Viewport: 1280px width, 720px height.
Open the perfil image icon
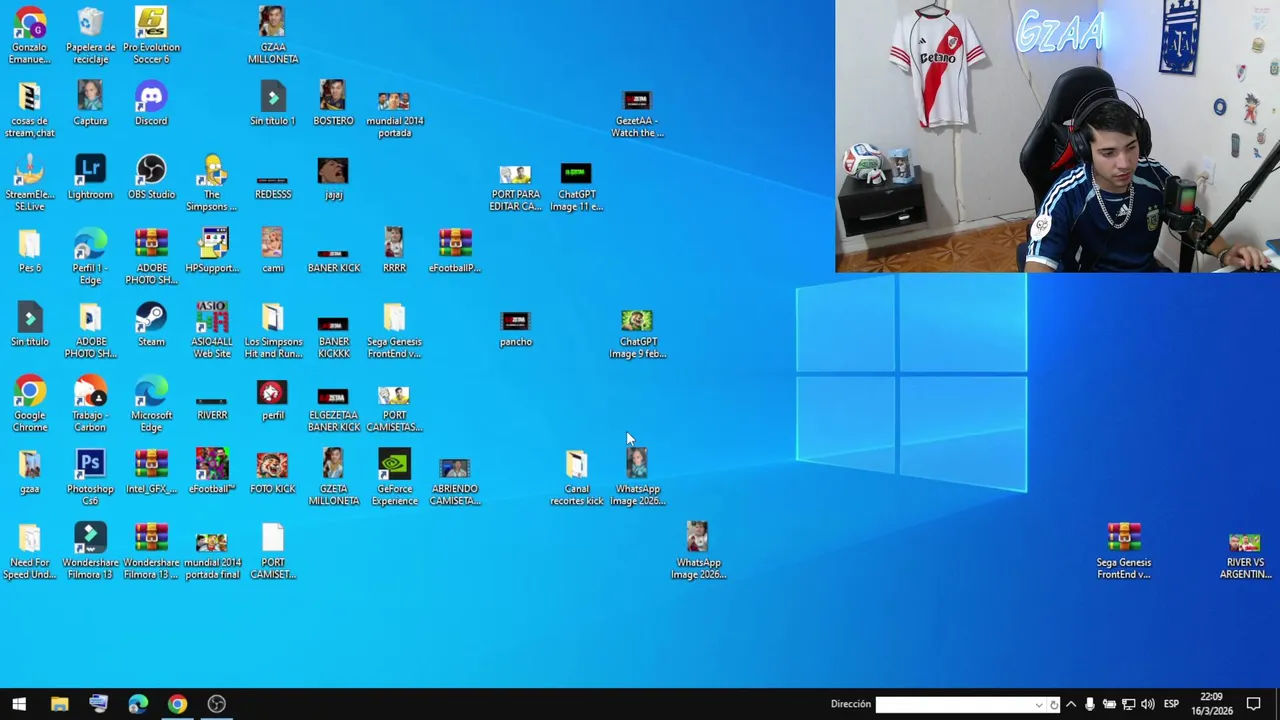pyautogui.click(x=272, y=399)
